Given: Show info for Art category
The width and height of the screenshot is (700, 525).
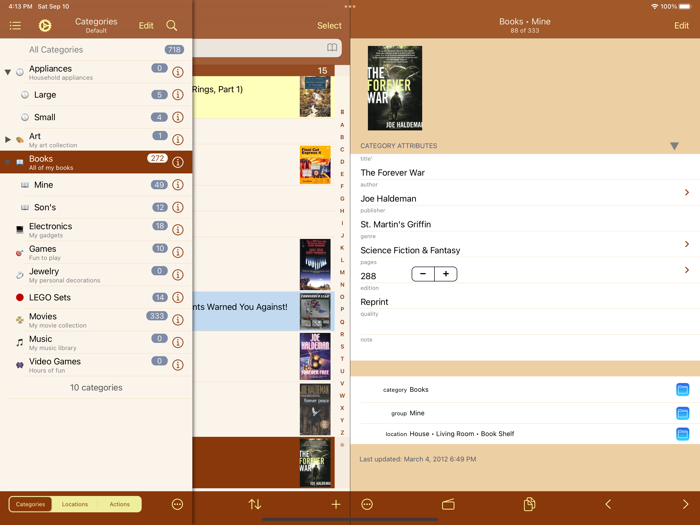Looking at the screenshot, I should pyautogui.click(x=178, y=140).
